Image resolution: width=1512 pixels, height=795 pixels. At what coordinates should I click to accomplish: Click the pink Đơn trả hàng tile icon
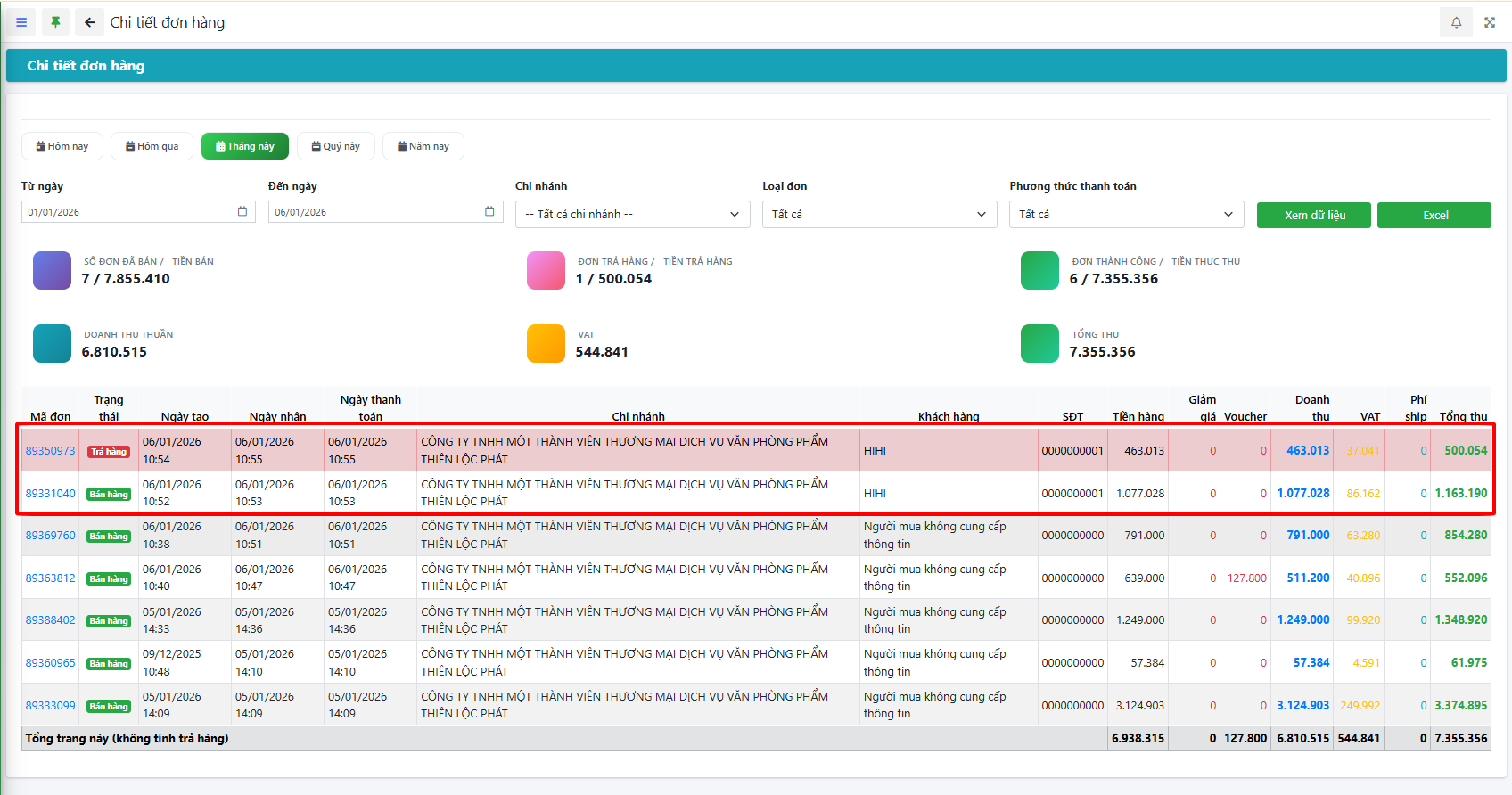pyautogui.click(x=546, y=271)
